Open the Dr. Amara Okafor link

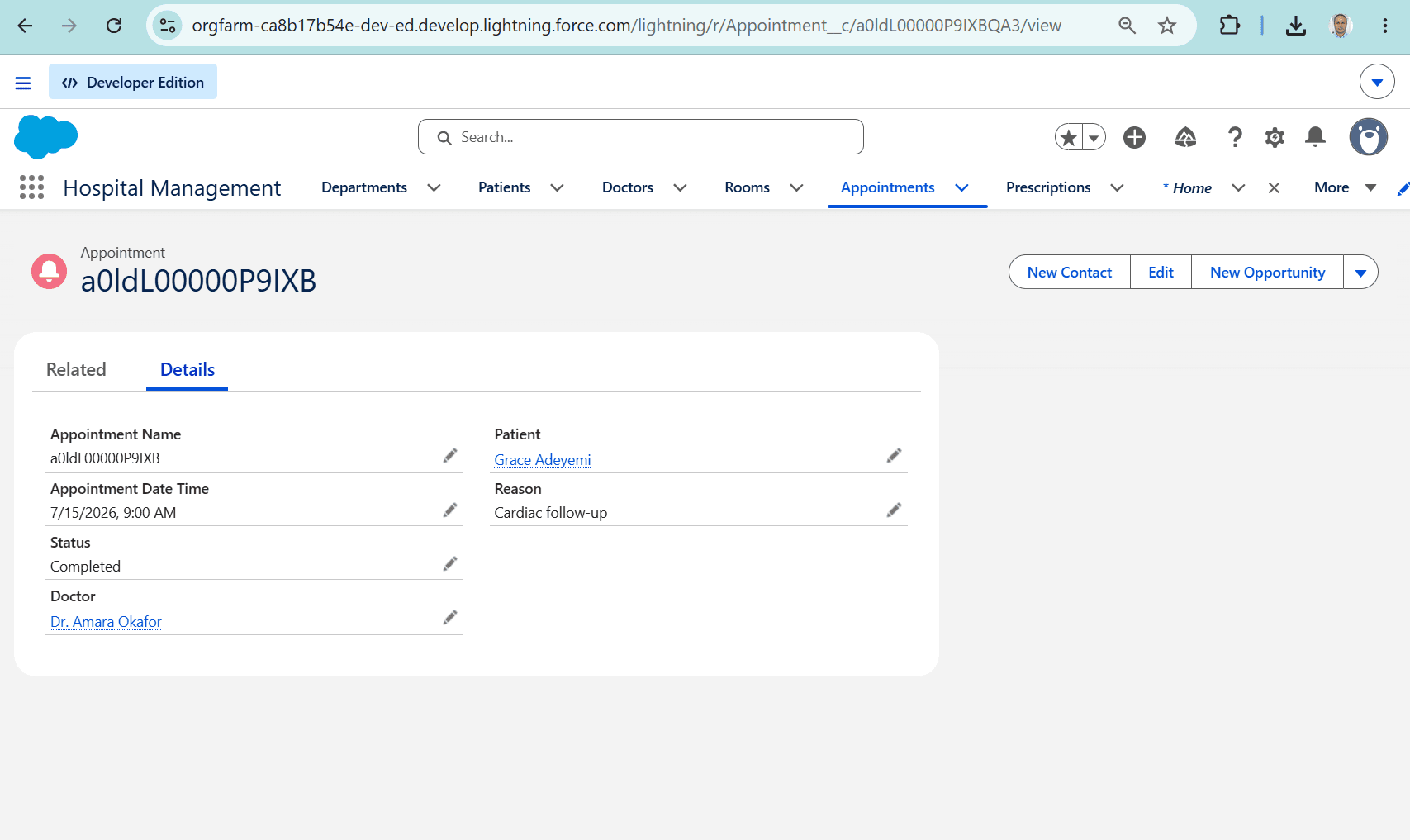coord(106,622)
